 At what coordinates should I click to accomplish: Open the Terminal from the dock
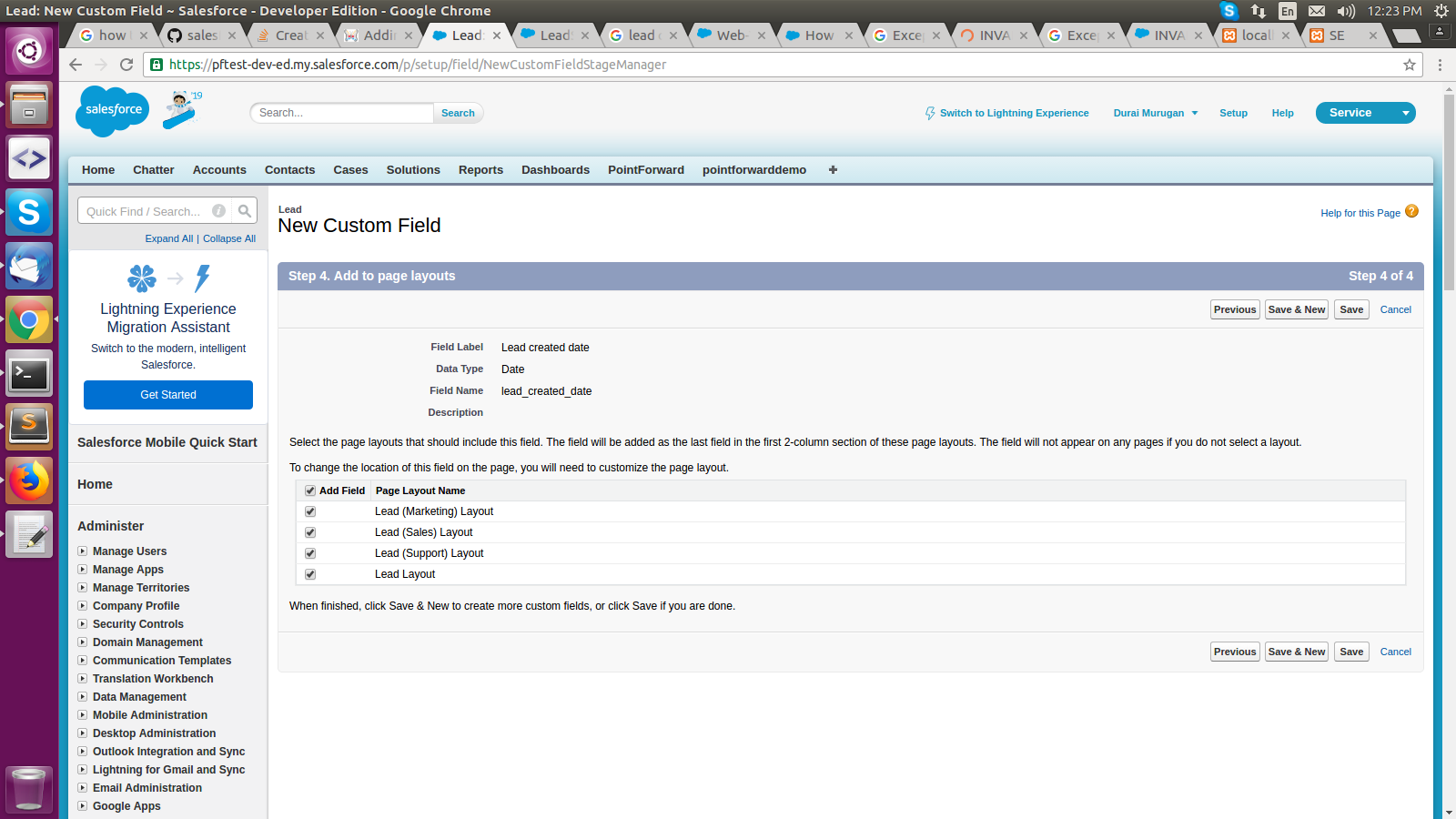click(x=29, y=373)
